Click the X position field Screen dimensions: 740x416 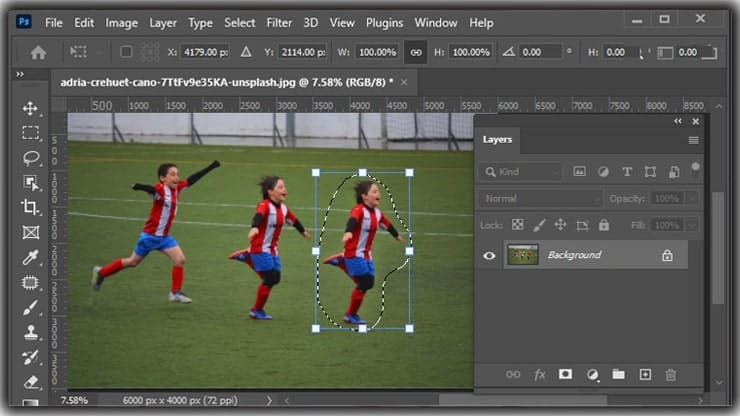point(205,52)
